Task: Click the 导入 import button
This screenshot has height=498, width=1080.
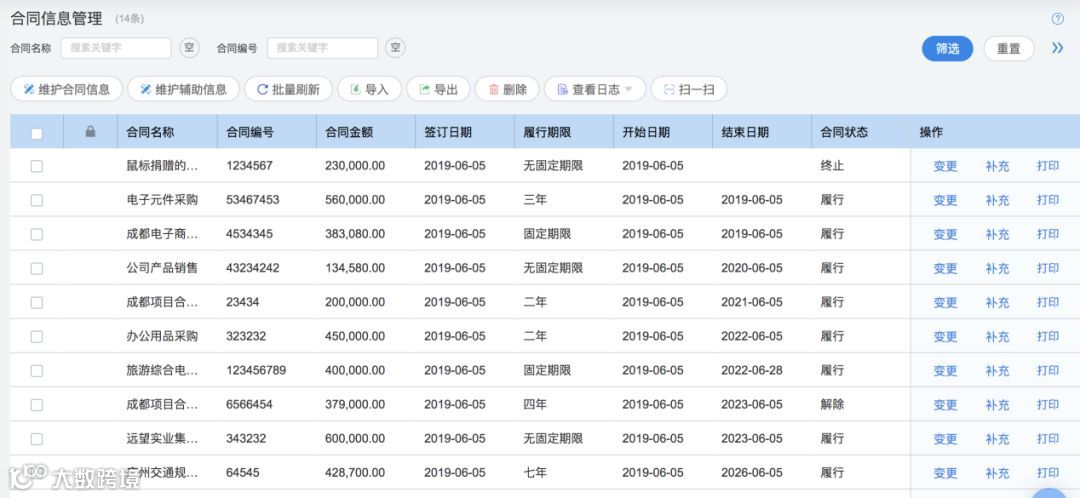Action: tap(370, 89)
